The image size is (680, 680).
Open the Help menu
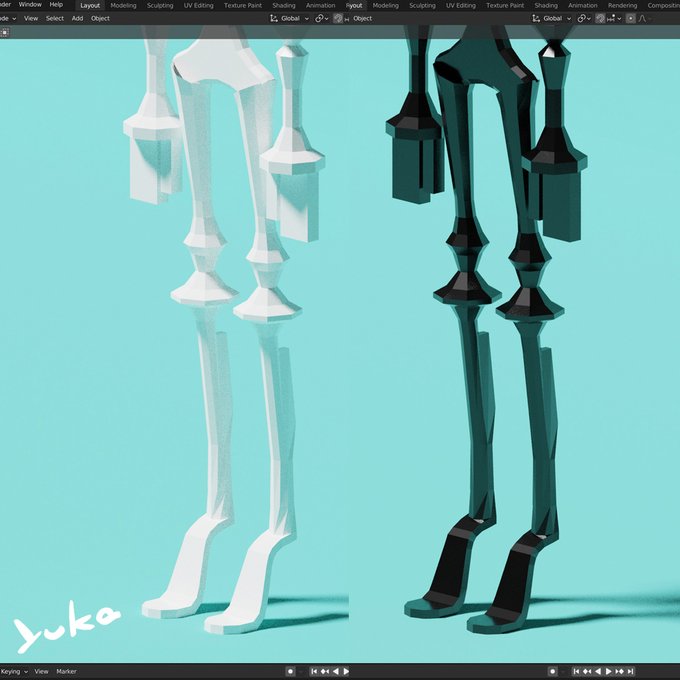pos(56,4)
